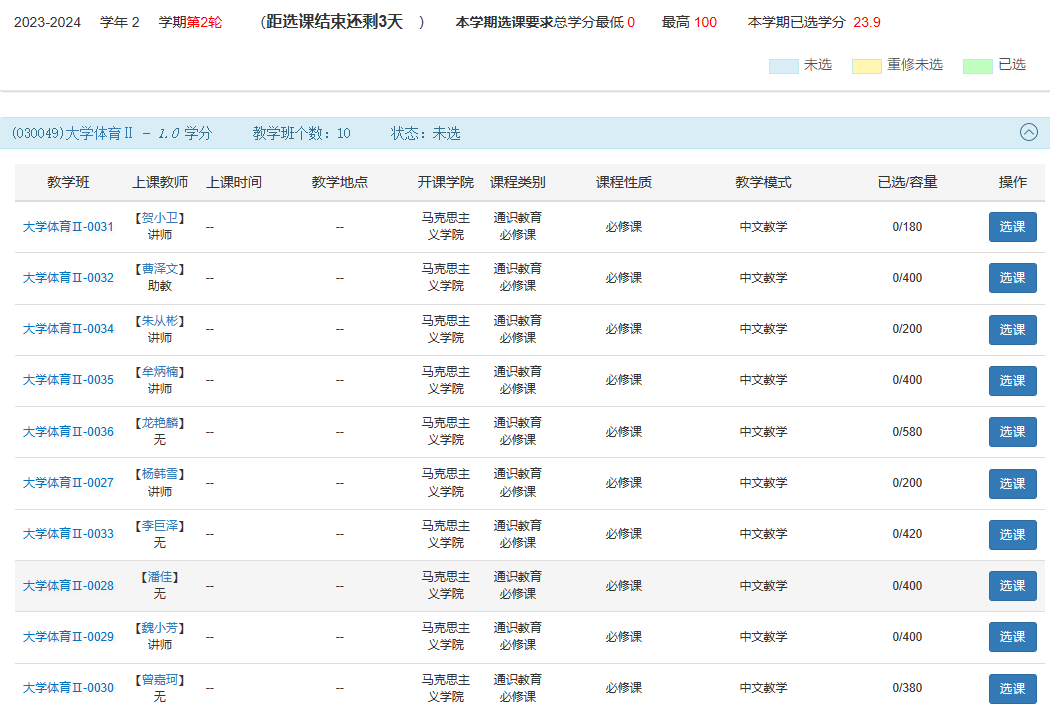Click the 已选 green legend swatch
Screen dimensions: 1050x723
tap(977, 66)
